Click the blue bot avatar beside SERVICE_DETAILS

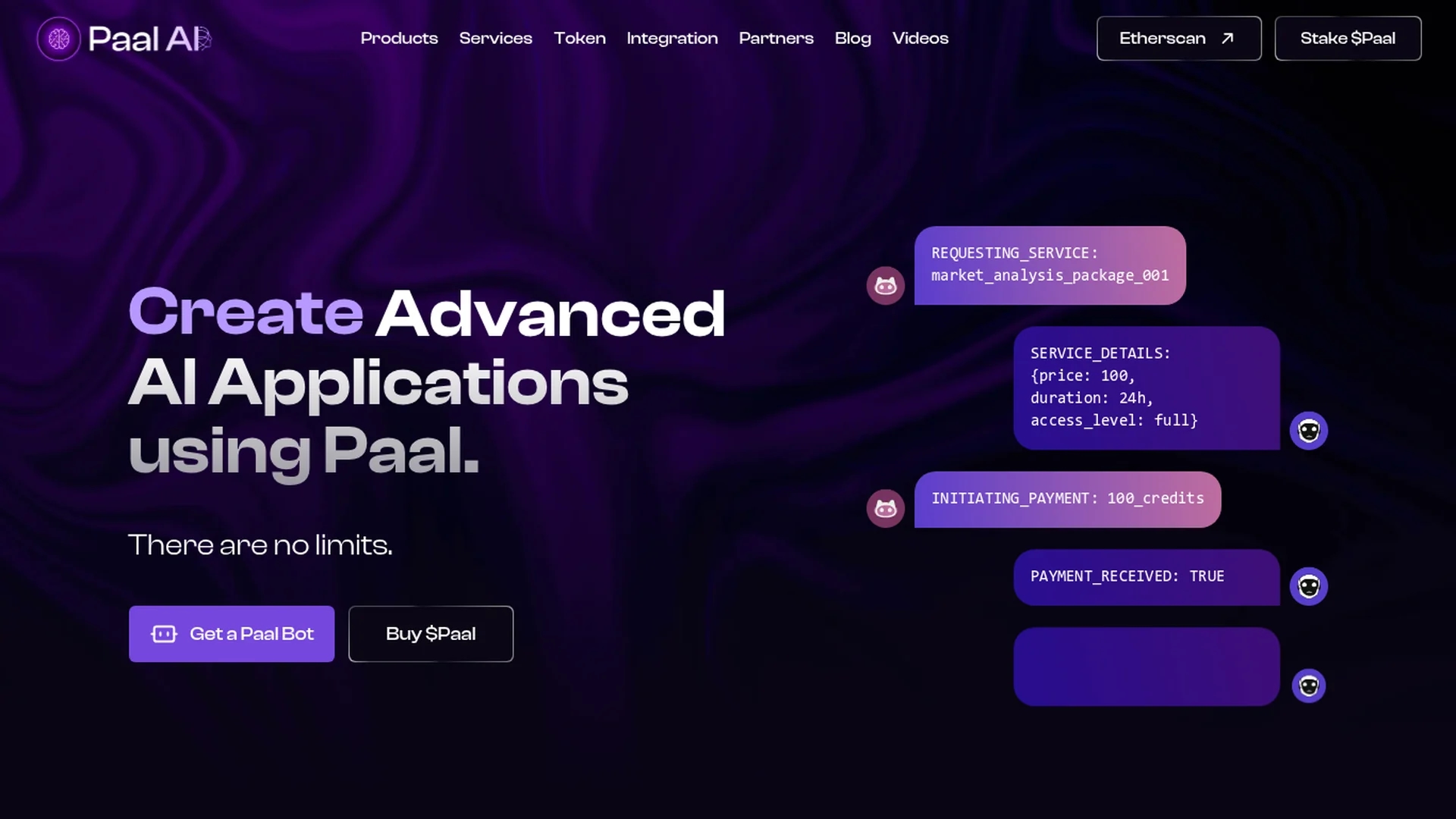pos(1309,431)
